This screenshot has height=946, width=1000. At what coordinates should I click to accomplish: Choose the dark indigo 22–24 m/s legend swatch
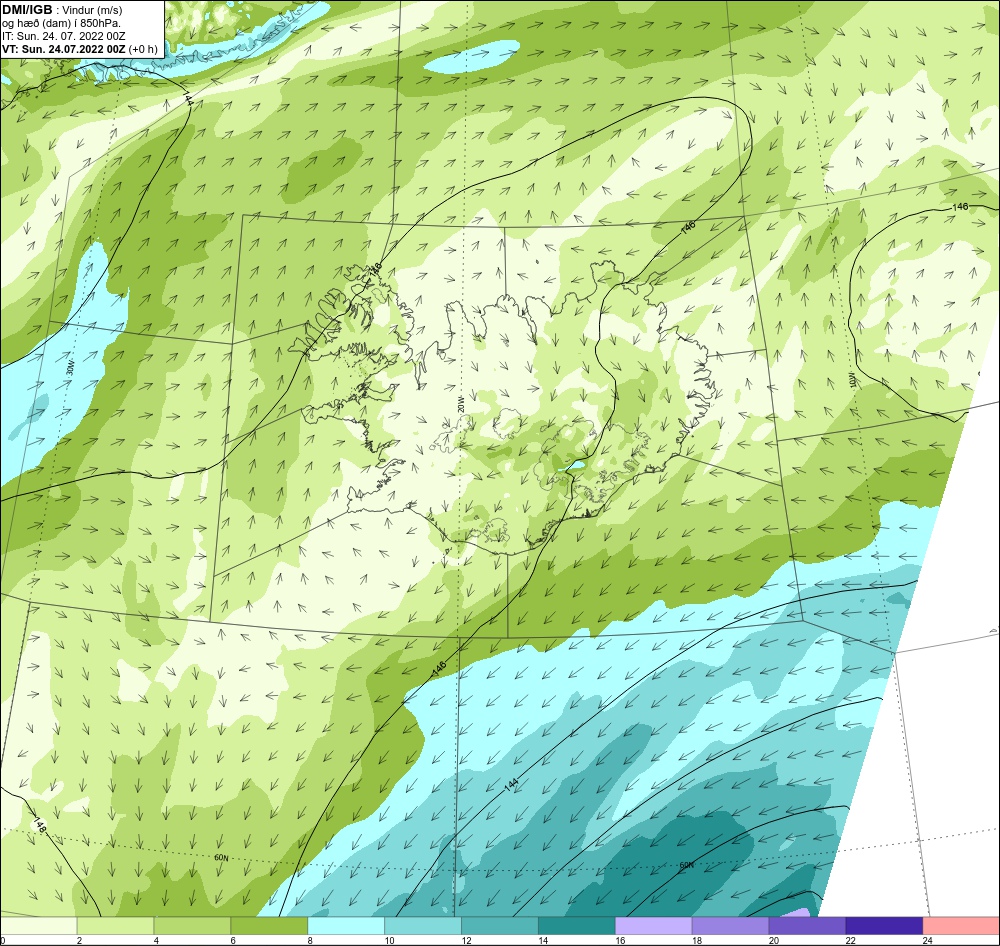[x=884, y=926]
